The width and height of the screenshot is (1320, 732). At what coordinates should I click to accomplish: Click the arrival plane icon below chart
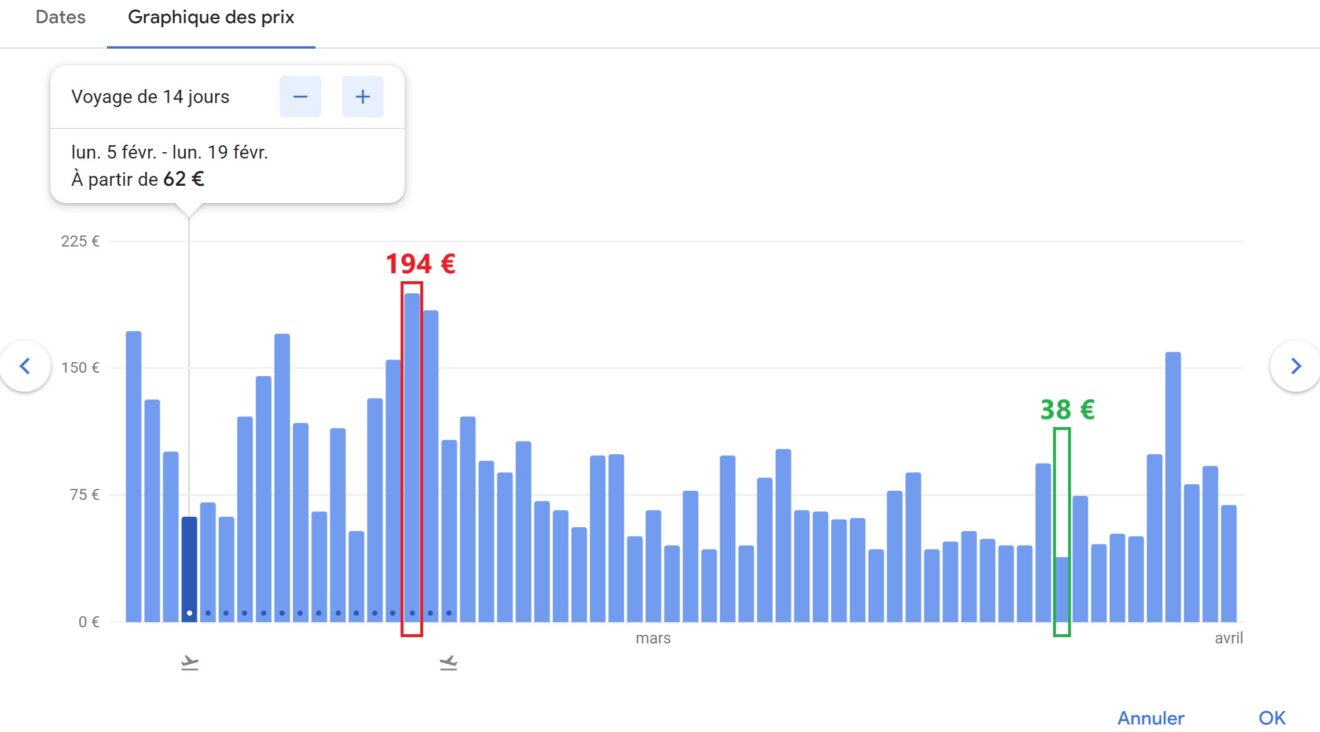[448, 663]
